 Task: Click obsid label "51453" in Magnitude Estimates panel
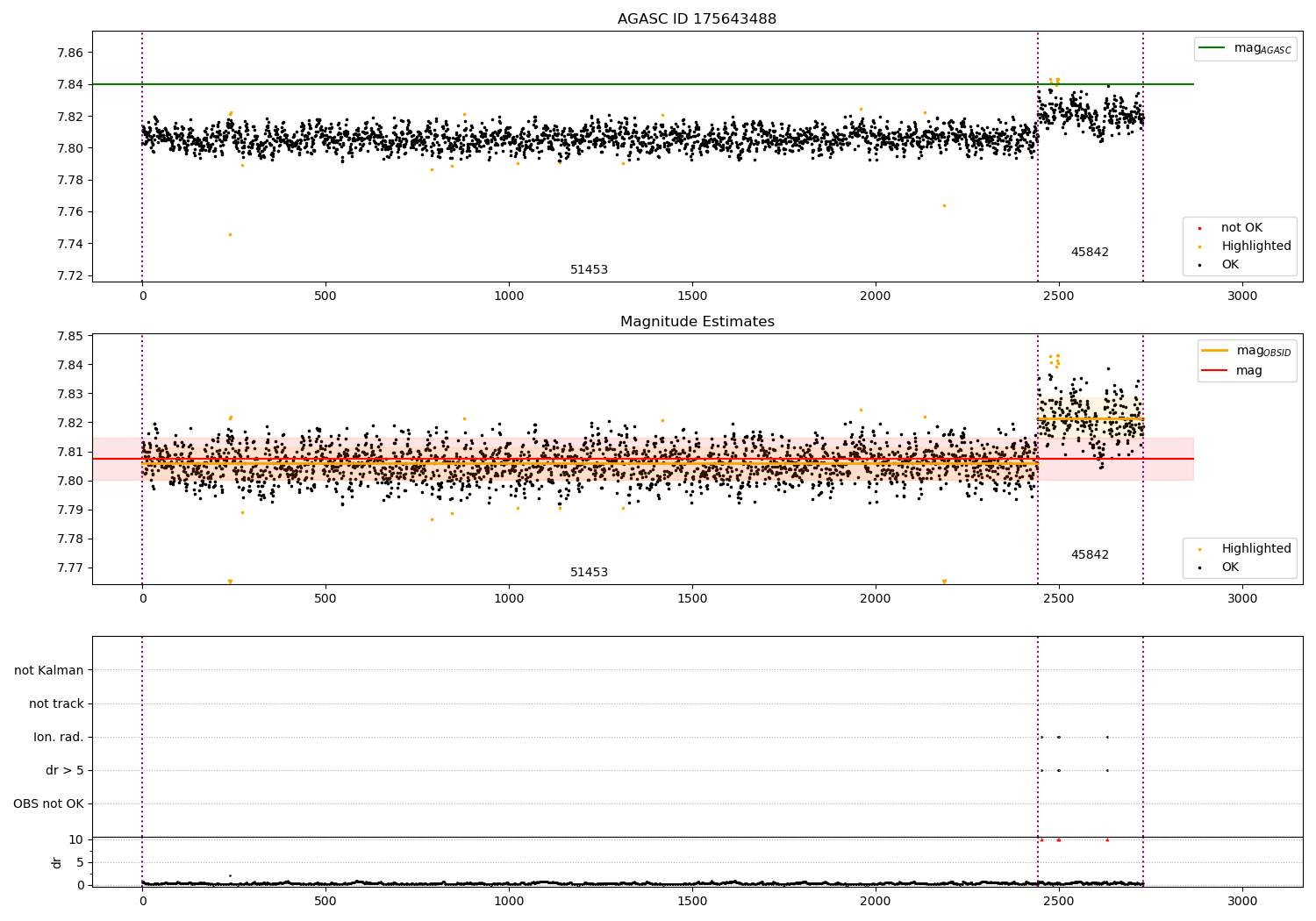[x=589, y=573]
